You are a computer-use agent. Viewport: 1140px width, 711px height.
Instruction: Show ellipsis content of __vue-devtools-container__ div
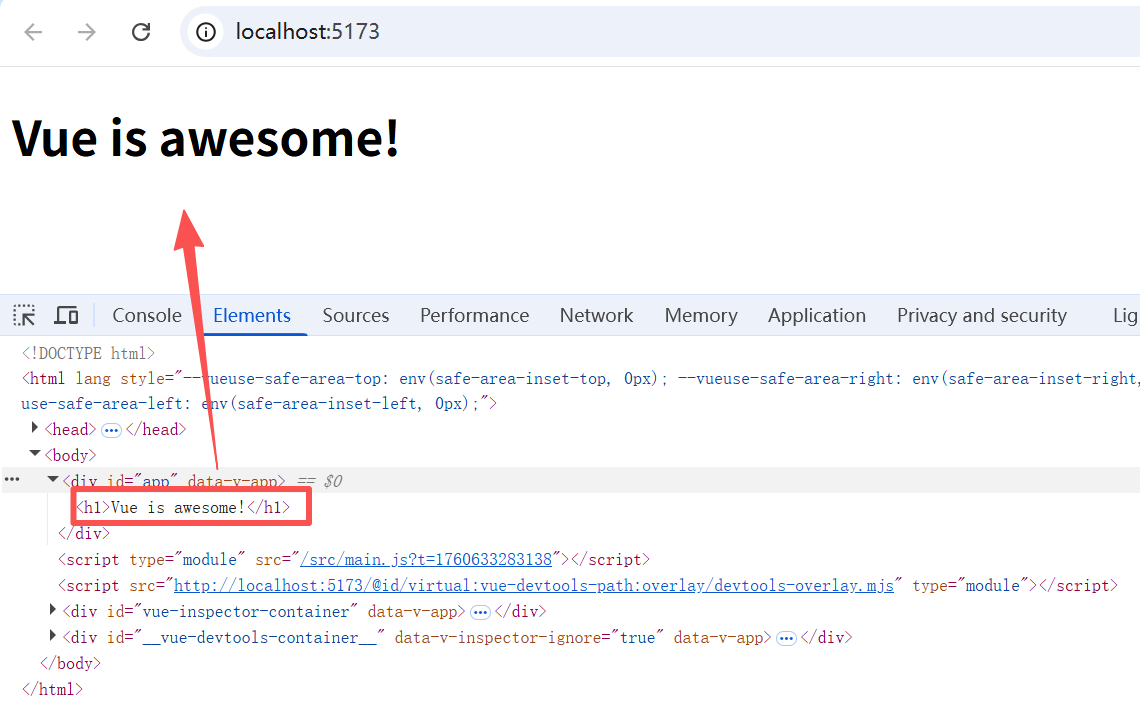coord(786,638)
